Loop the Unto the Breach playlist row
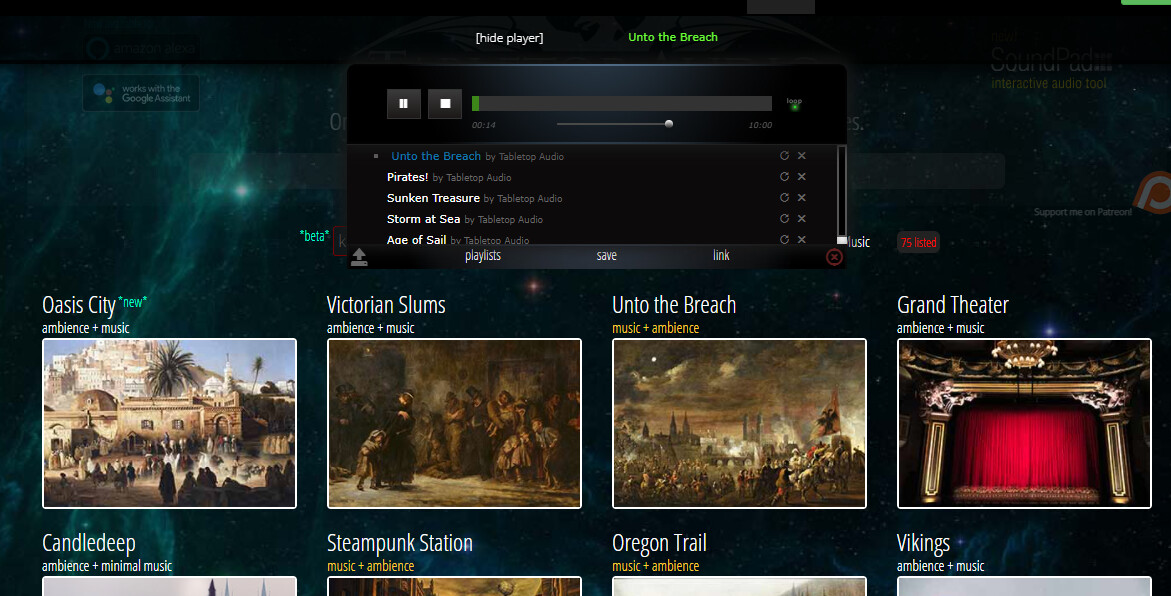Screen dimensions: 1171x596 coord(784,155)
